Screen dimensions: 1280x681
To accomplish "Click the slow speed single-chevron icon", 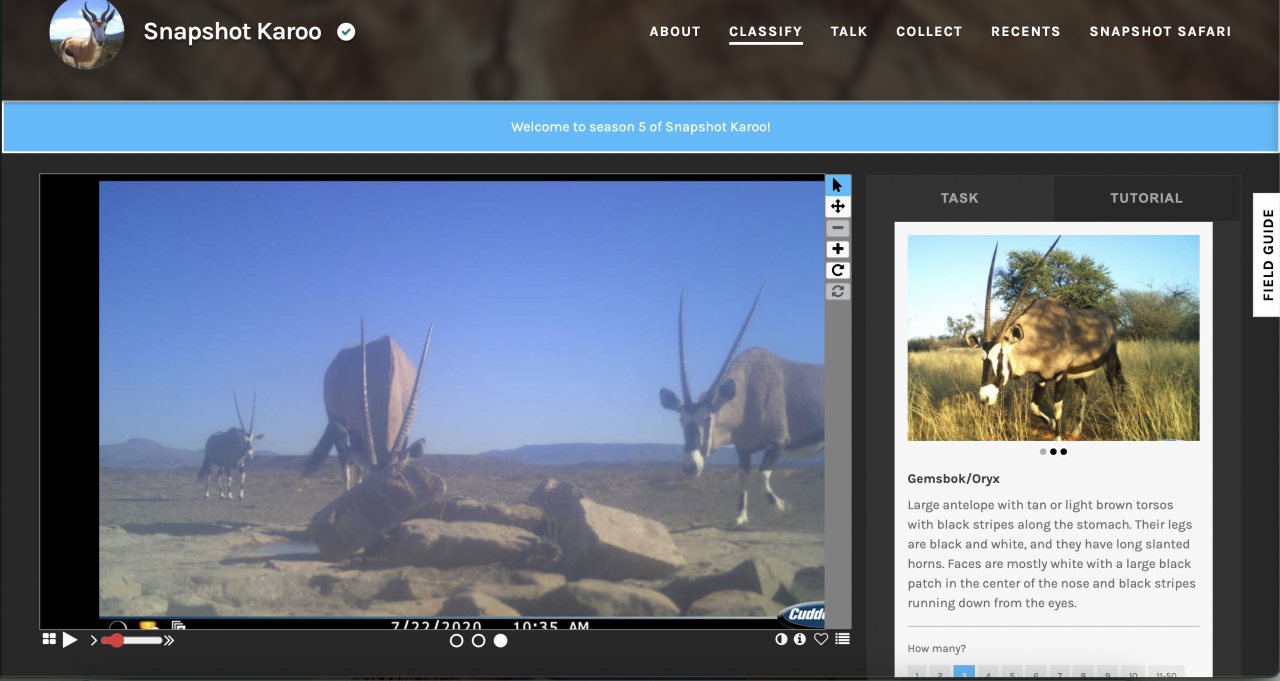I will pos(94,640).
